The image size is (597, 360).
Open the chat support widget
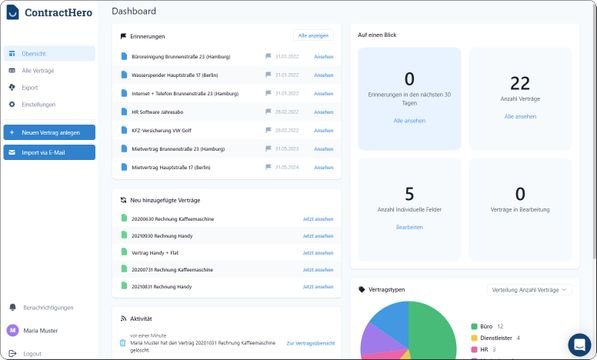579,345
